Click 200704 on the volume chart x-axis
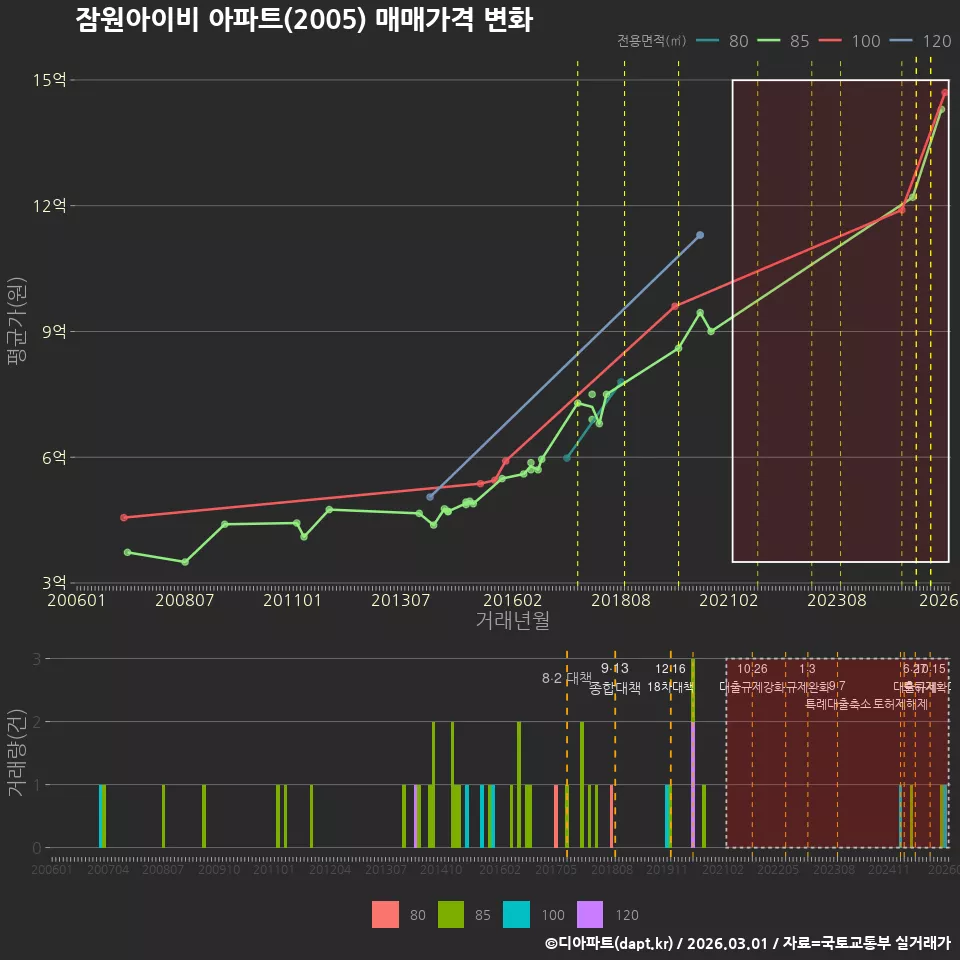Viewport: 960px width, 960px height. pyautogui.click(x=108, y=869)
